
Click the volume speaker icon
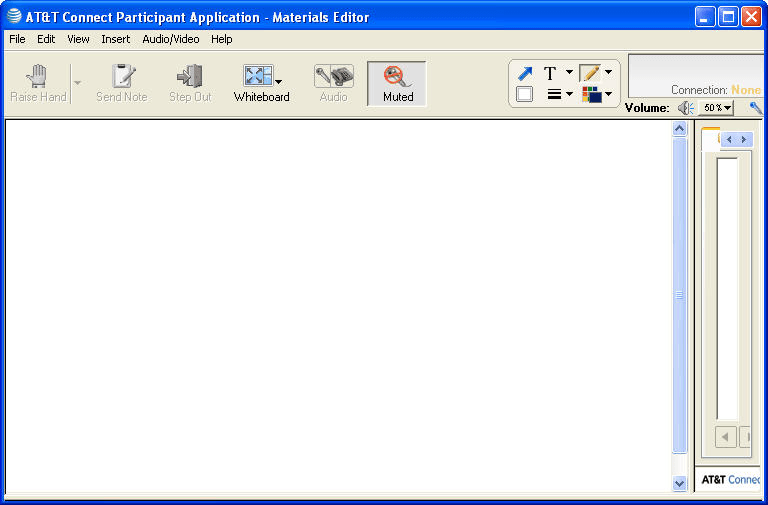click(685, 108)
